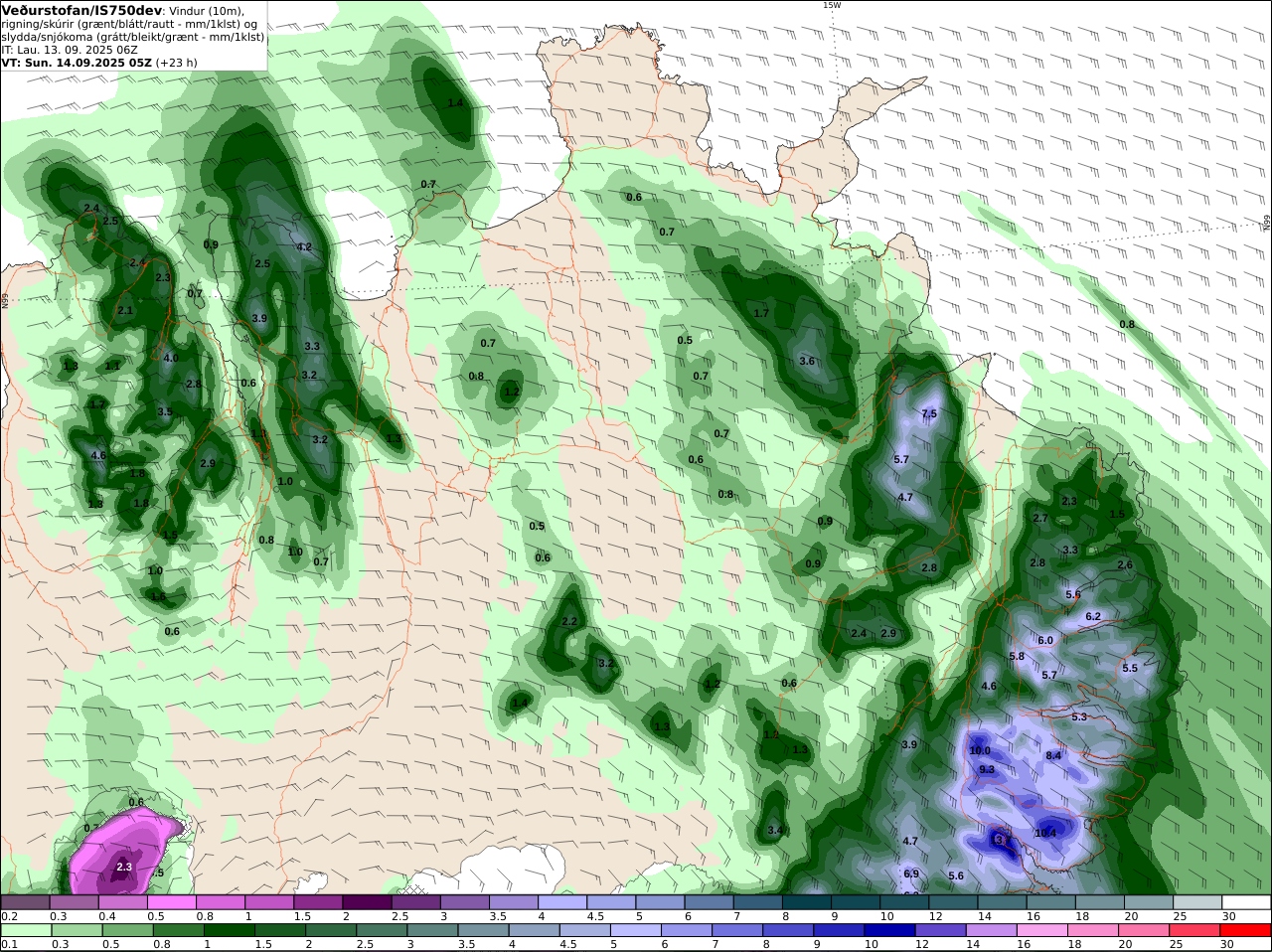
Task: Select the 2.2 value label
Action: [x=569, y=621]
